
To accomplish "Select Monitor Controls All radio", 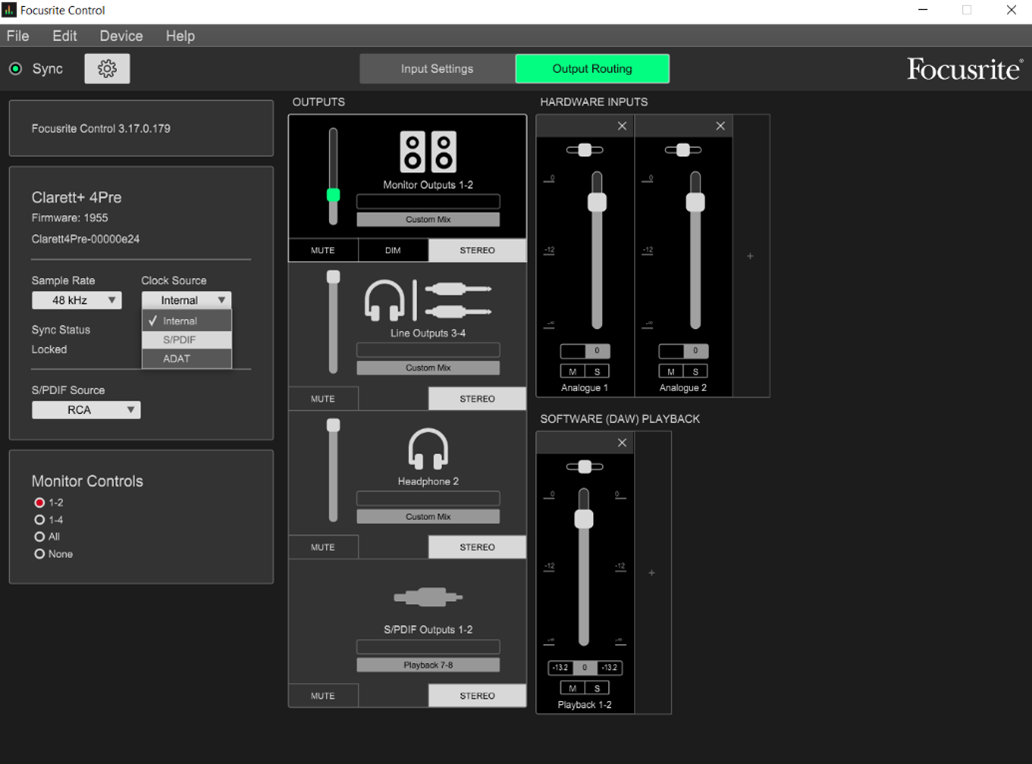I will coord(39,536).
